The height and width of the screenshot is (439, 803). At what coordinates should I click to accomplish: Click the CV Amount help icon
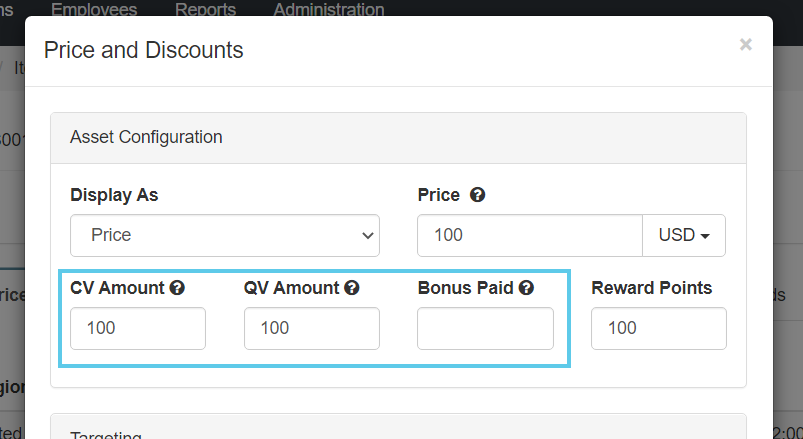pos(177,288)
